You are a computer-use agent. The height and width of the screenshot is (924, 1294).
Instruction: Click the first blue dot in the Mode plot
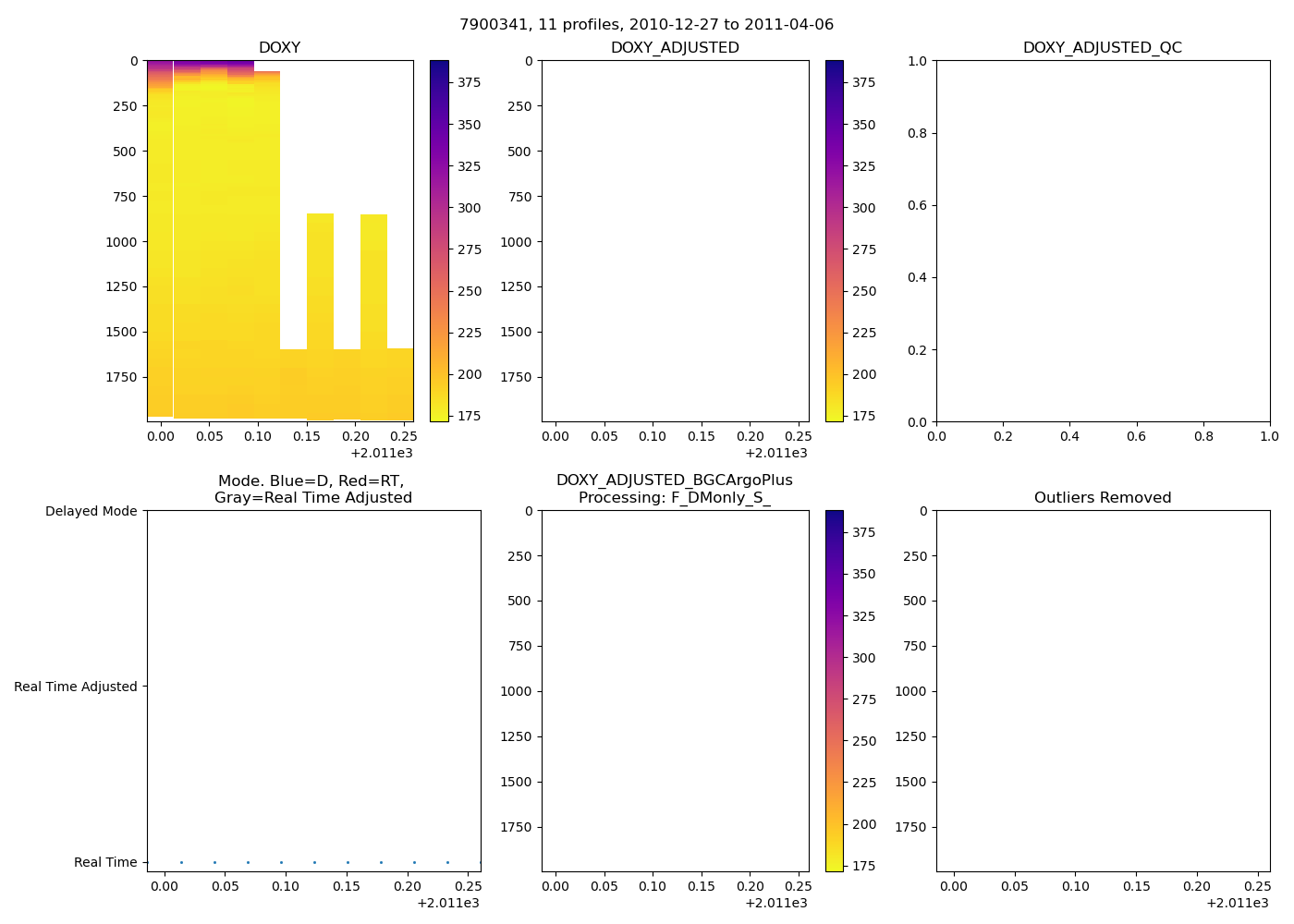tap(181, 862)
